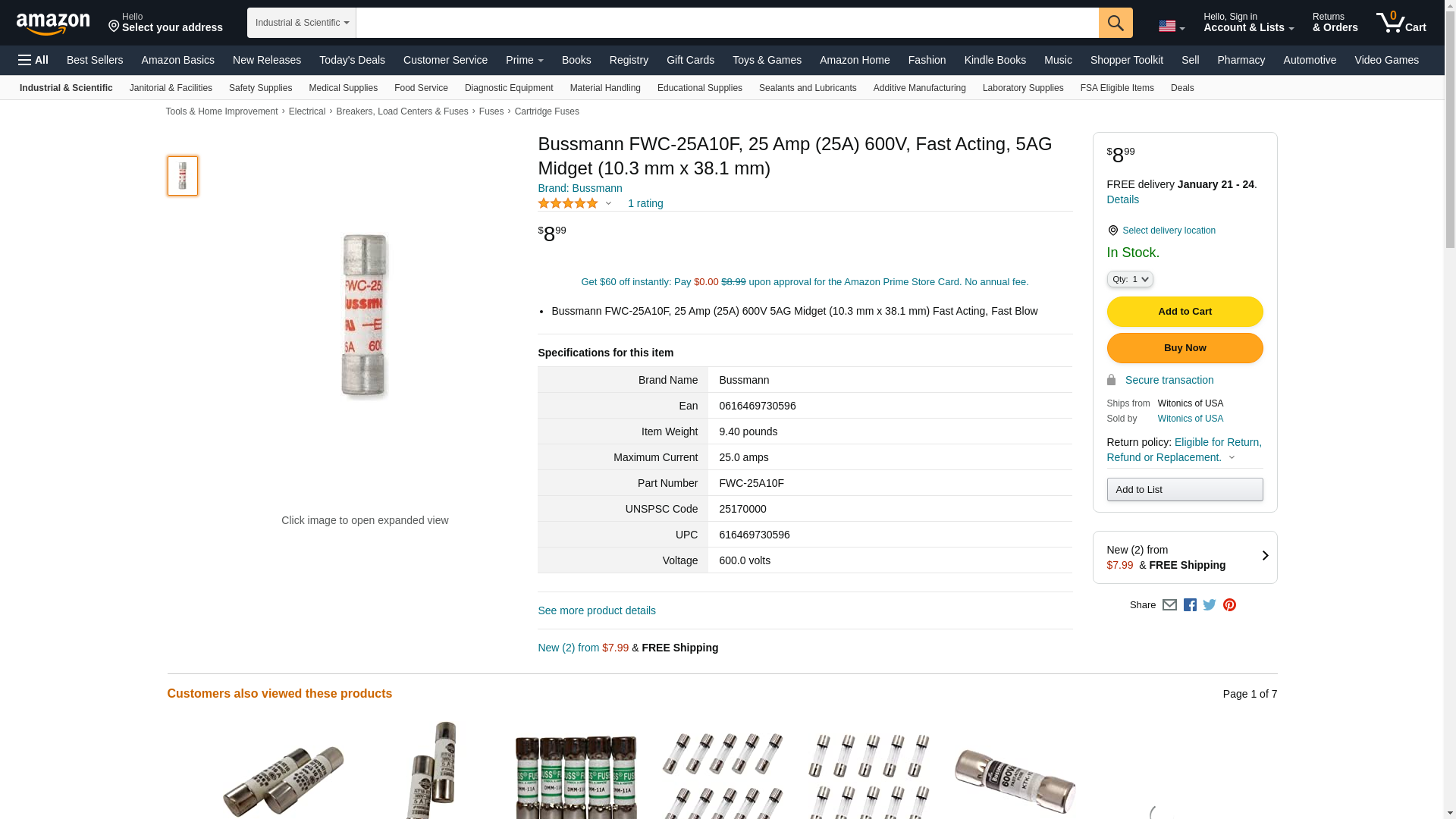Click the Add to Cart button
This screenshot has width=1456, height=819.
click(x=1185, y=312)
